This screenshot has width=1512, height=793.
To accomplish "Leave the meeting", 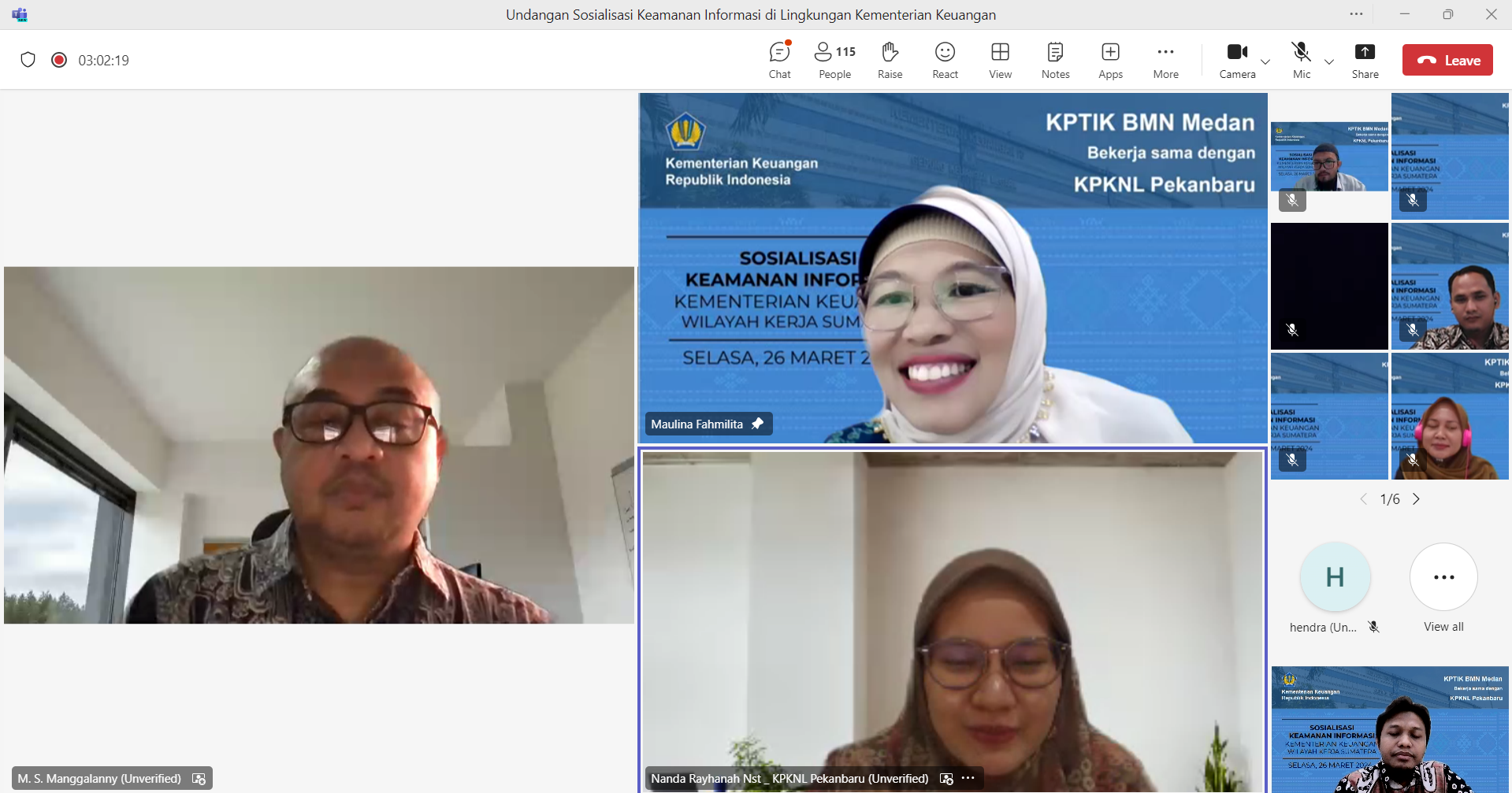I will [x=1447, y=60].
